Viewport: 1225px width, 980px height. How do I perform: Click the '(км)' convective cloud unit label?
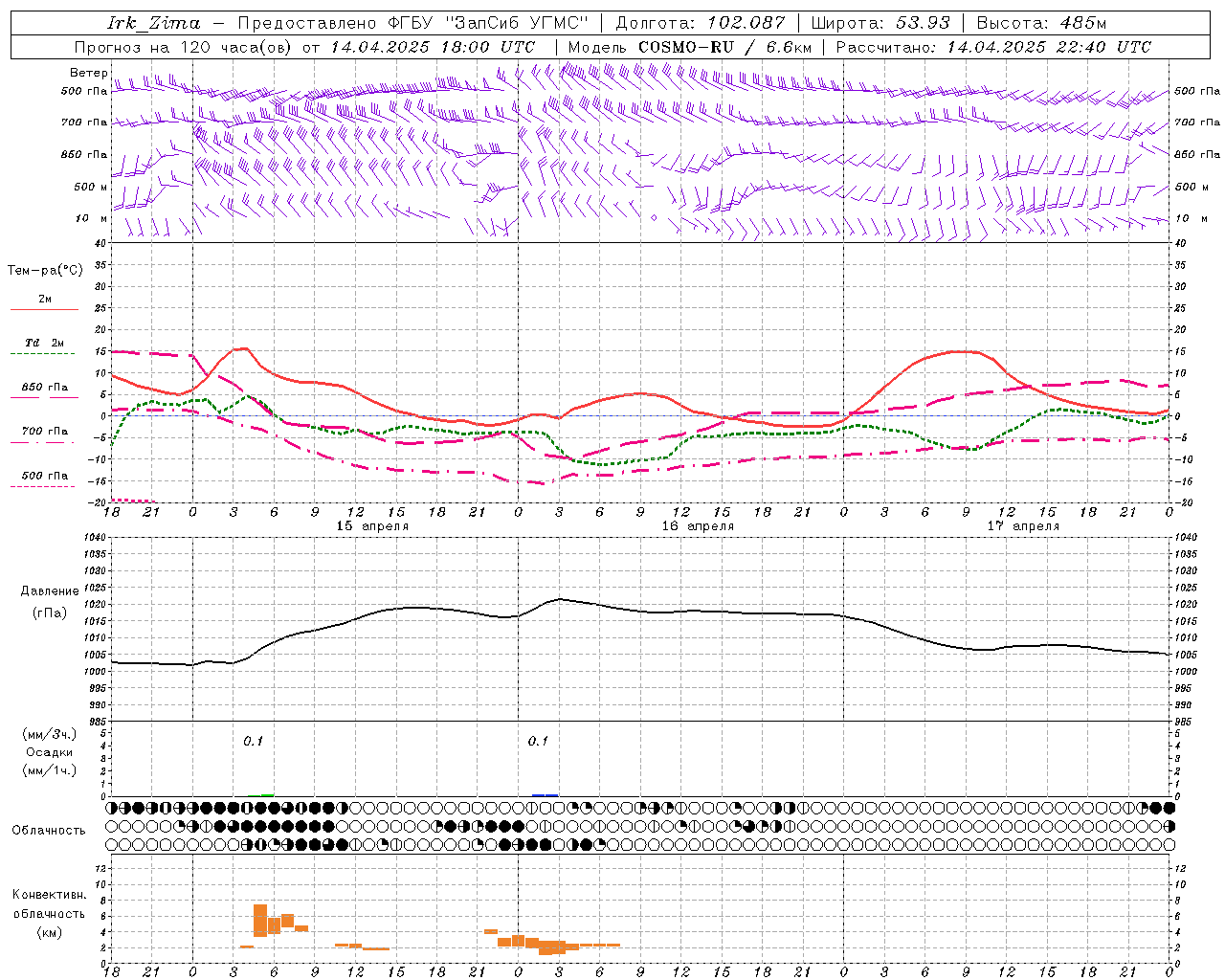click(x=49, y=932)
